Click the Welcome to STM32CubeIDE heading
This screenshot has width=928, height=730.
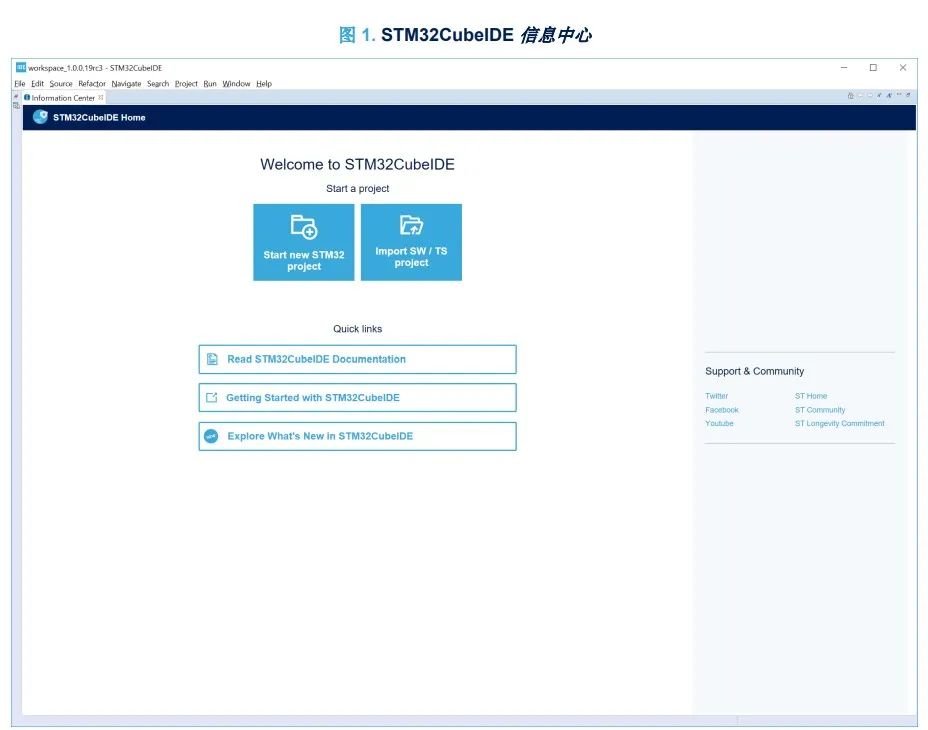pyautogui.click(x=357, y=164)
